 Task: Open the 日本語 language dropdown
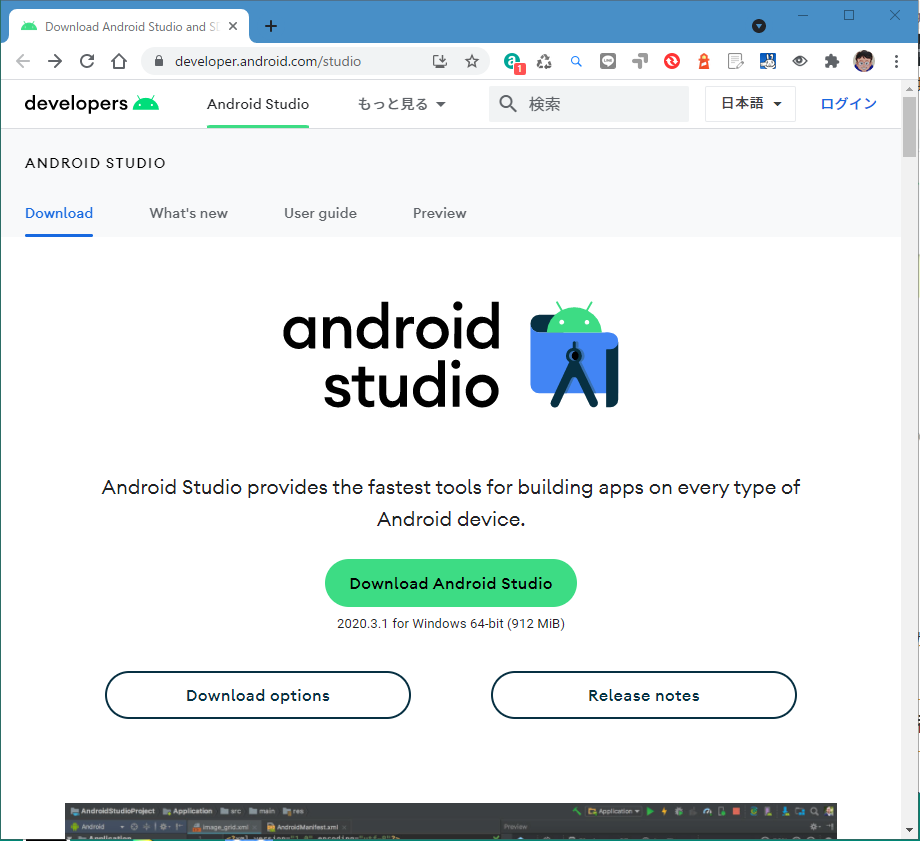click(x=750, y=103)
